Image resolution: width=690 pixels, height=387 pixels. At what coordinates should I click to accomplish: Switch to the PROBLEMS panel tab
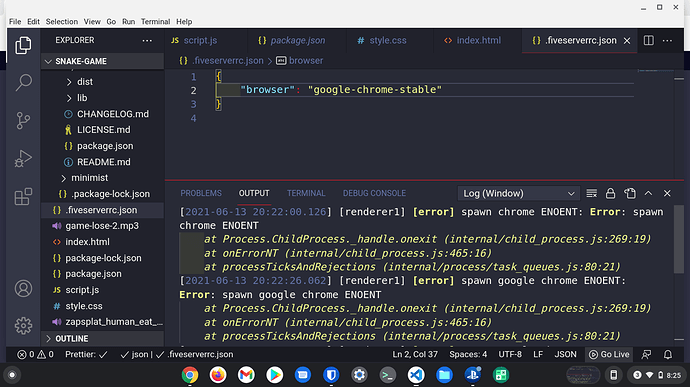click(x=201, y=193)
